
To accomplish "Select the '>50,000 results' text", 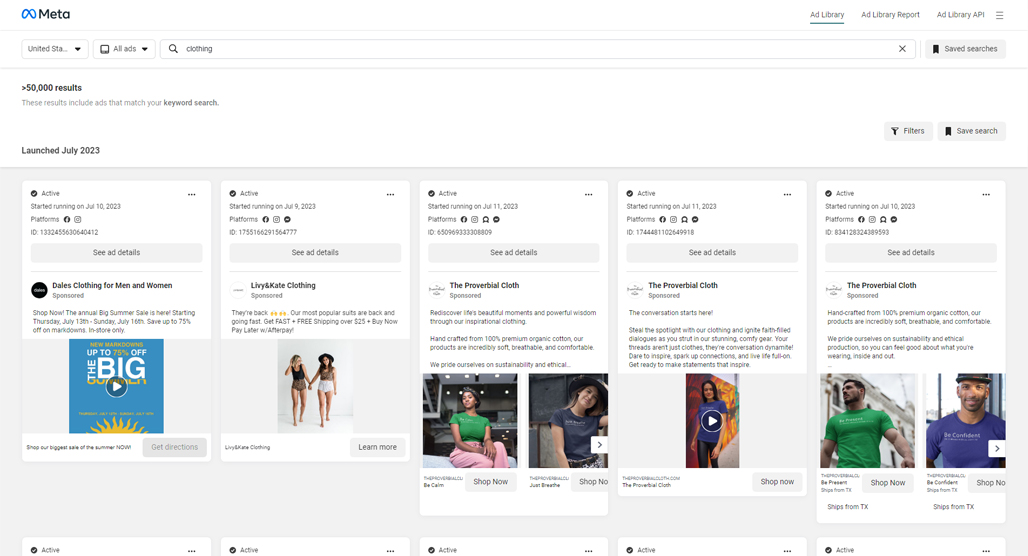I will [x=52, y=88].
